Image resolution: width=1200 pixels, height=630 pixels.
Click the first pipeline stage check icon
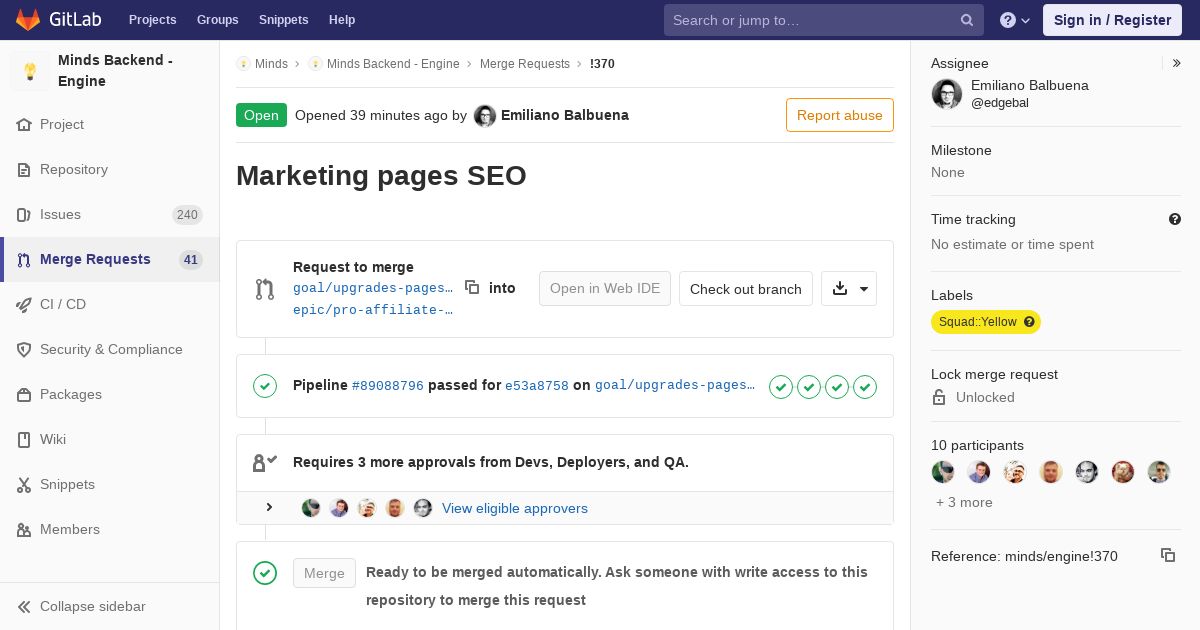[781, 386]
